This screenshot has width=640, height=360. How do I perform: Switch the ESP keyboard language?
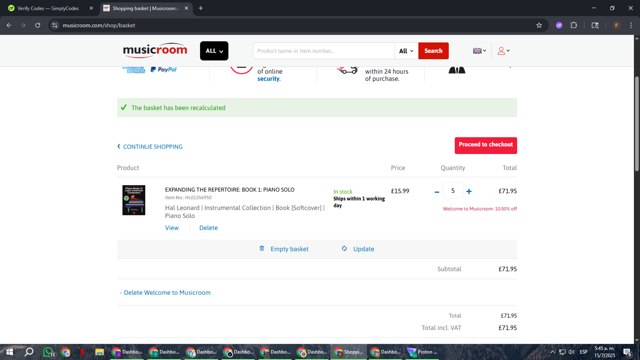(x=584, y=352)
